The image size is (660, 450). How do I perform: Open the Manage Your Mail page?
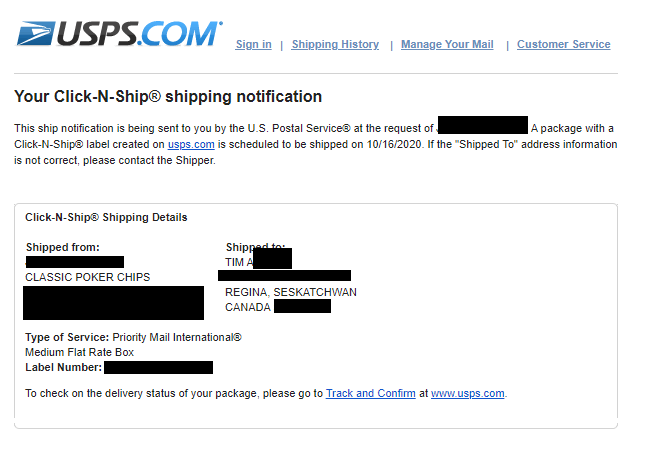[447, 44]
